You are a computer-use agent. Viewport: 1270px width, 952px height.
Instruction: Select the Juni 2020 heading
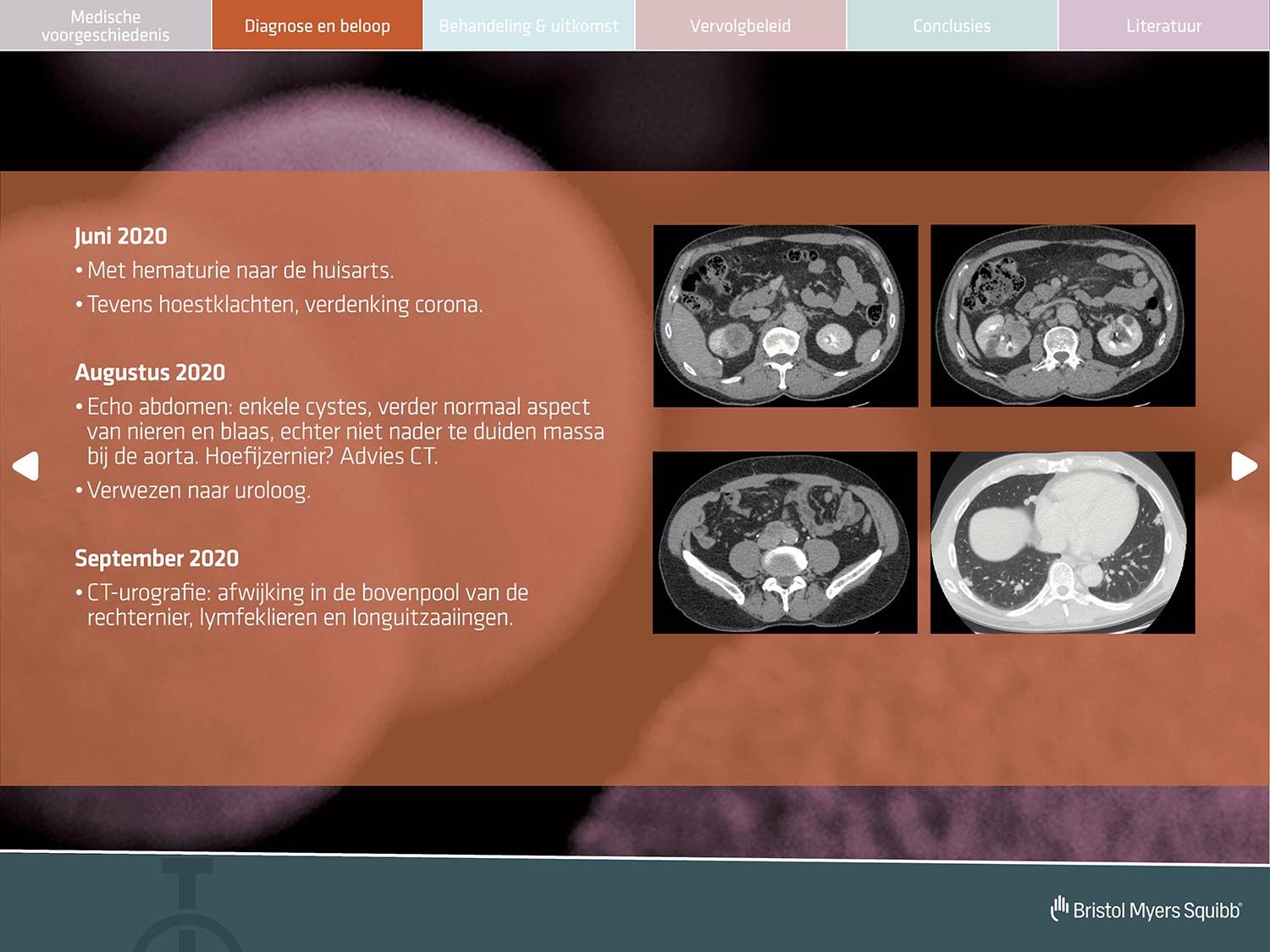point(121,236)
